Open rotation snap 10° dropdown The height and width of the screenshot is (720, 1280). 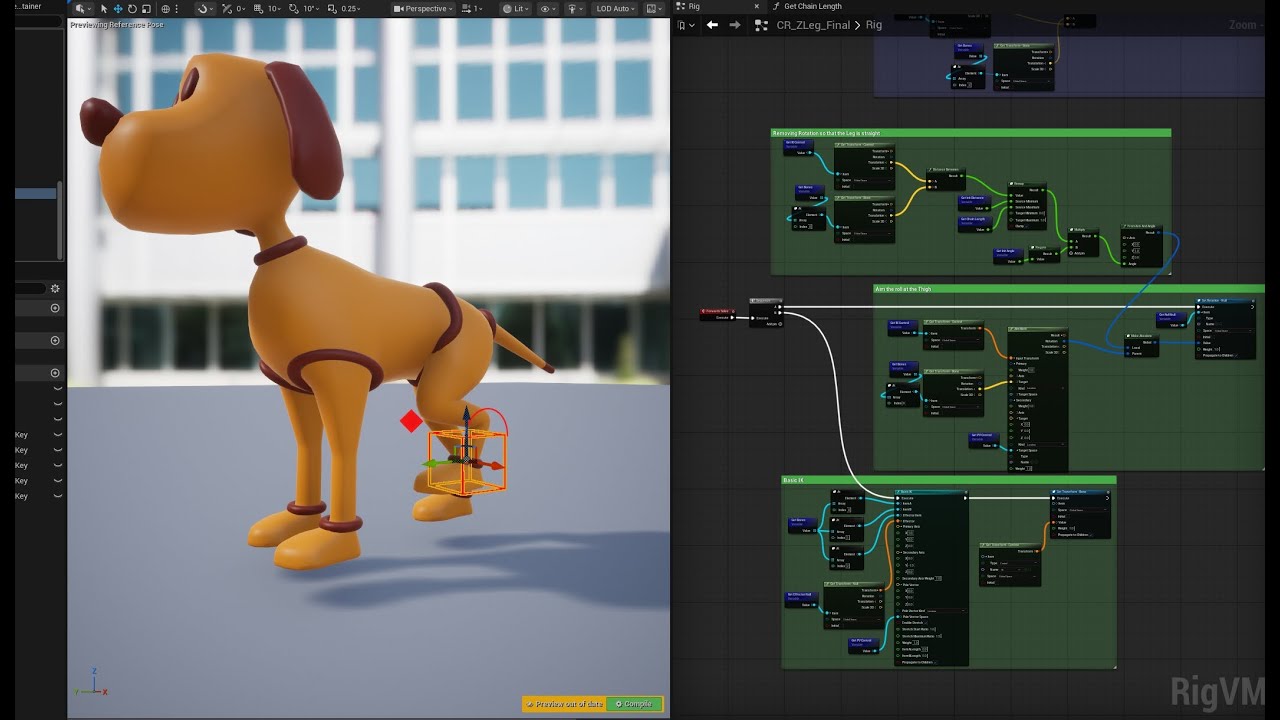click(311, 8)
